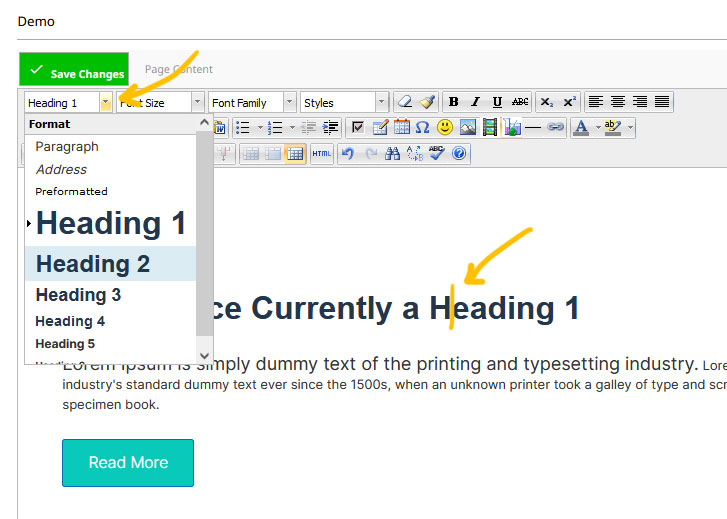Click the Edit HTML source icon
Image resolution: width=727 pixels, height=519 pixels.
321,154
